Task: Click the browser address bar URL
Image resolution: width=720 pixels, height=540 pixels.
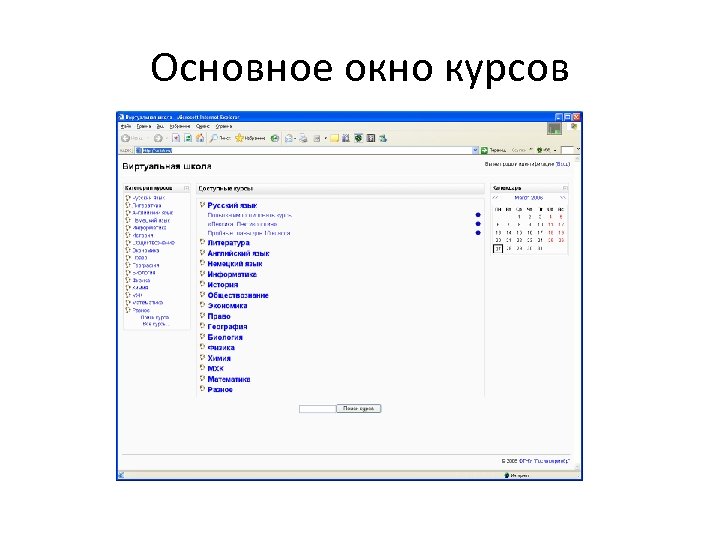Action: [157, 150]
